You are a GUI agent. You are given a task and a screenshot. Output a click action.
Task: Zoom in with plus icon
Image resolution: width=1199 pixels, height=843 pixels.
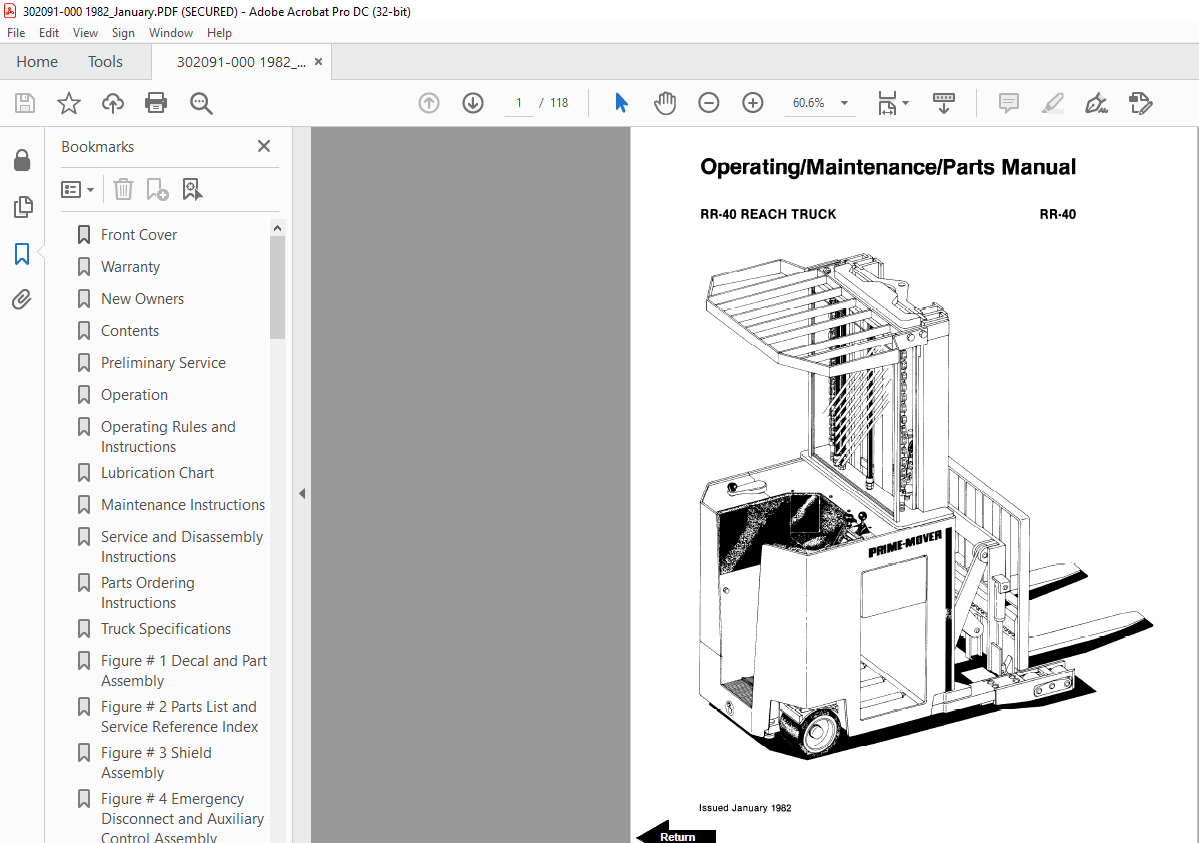(x=752, y=103)
